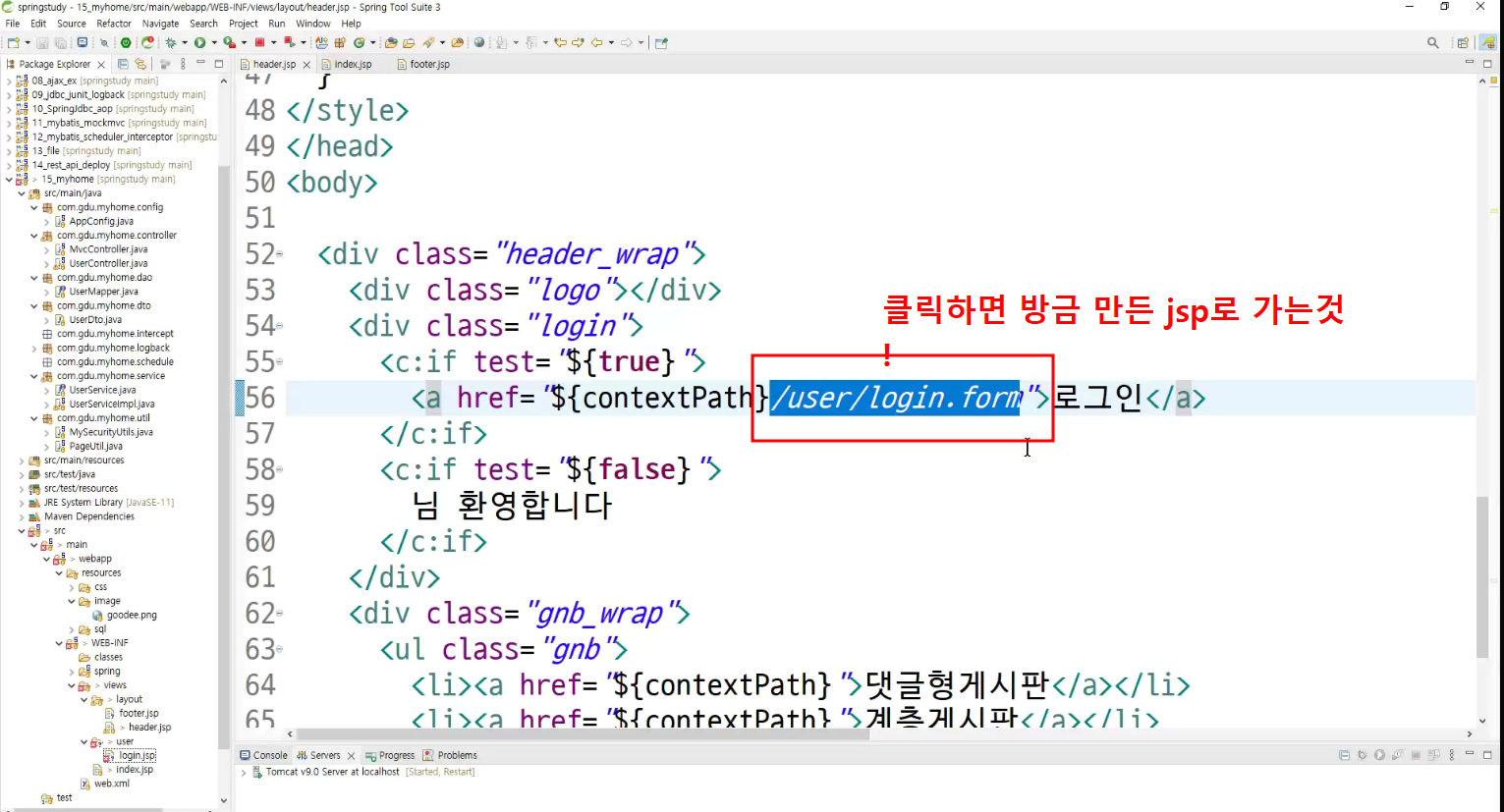Select AppConfig.java in the tree
The image size is (1504, 812).
click(101, 222)
